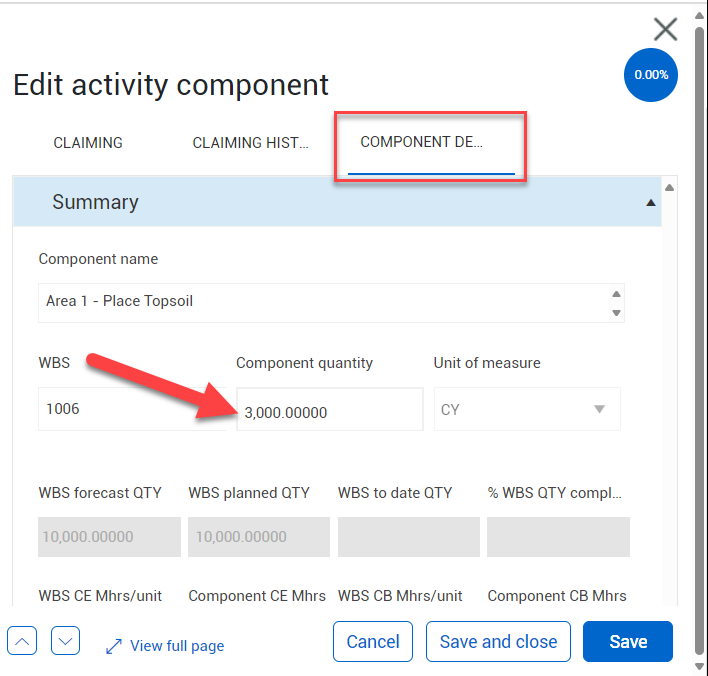Click the 0.00% progress circle badge
The height and width of the screenshot is (676, 708).
pos(651,75)
